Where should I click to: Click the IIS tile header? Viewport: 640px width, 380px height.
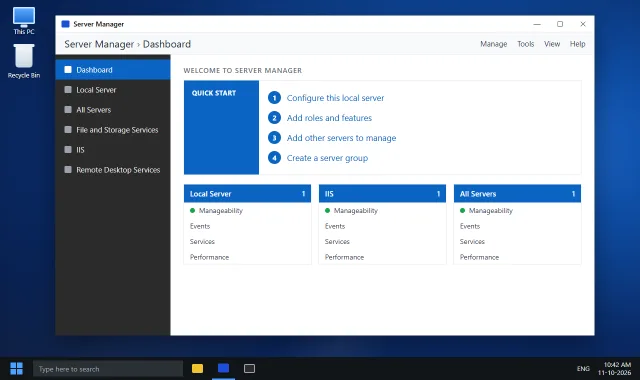[382, 194]
